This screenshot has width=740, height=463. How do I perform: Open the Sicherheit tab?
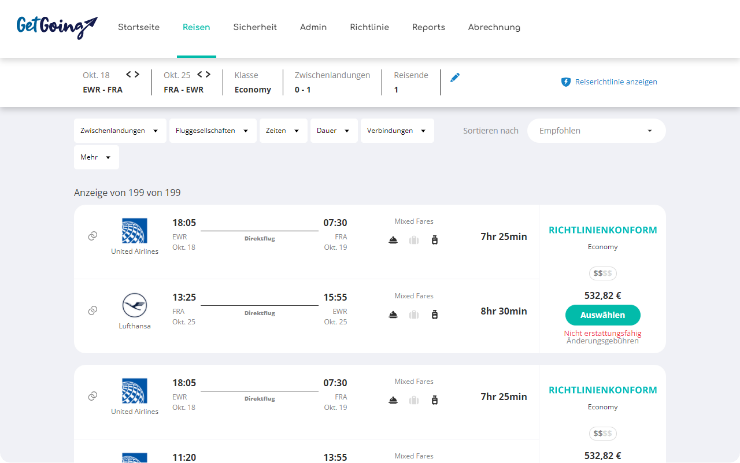click(255, 27)
